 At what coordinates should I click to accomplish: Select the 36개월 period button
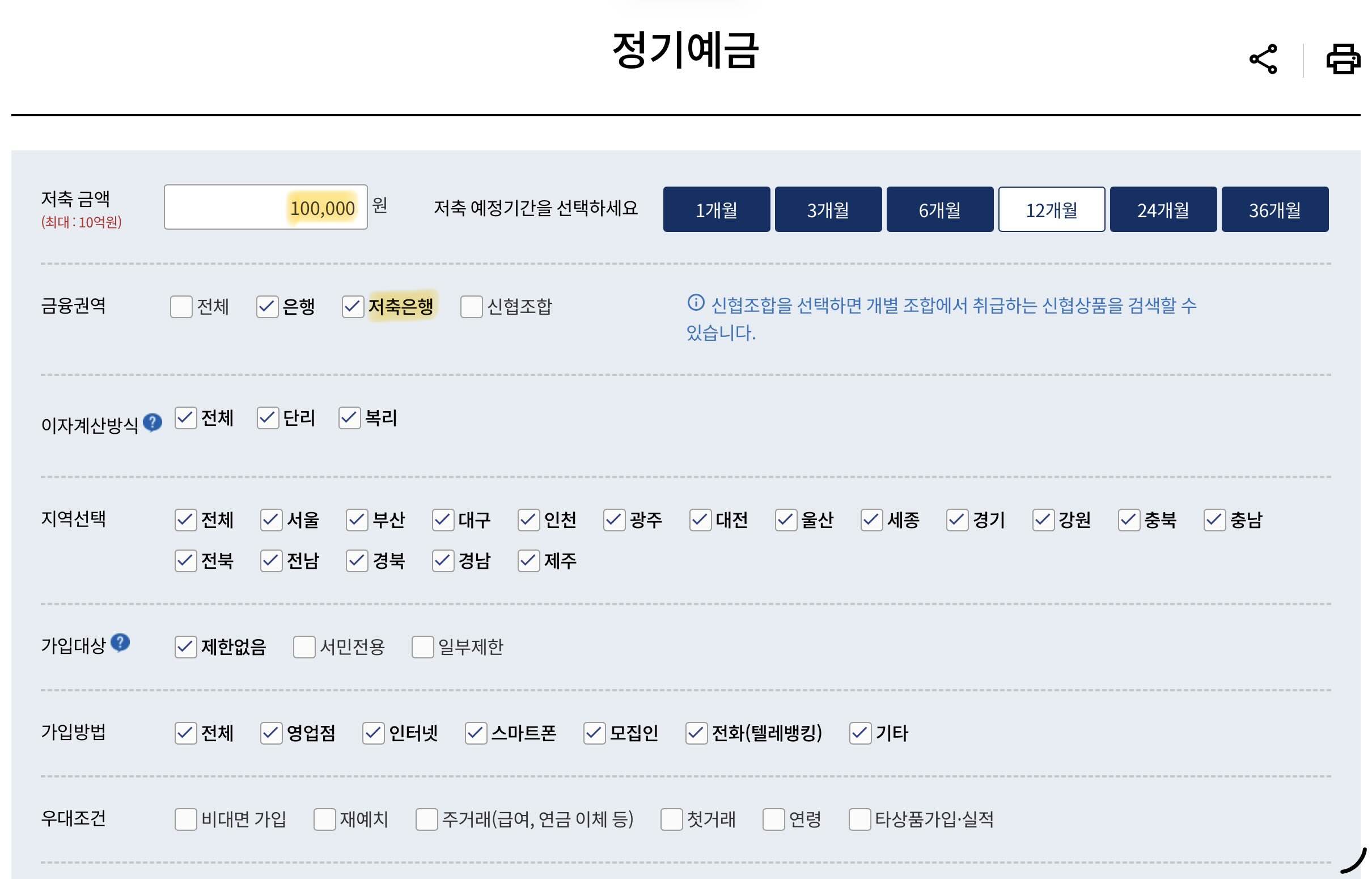[x=1274, y=209]
